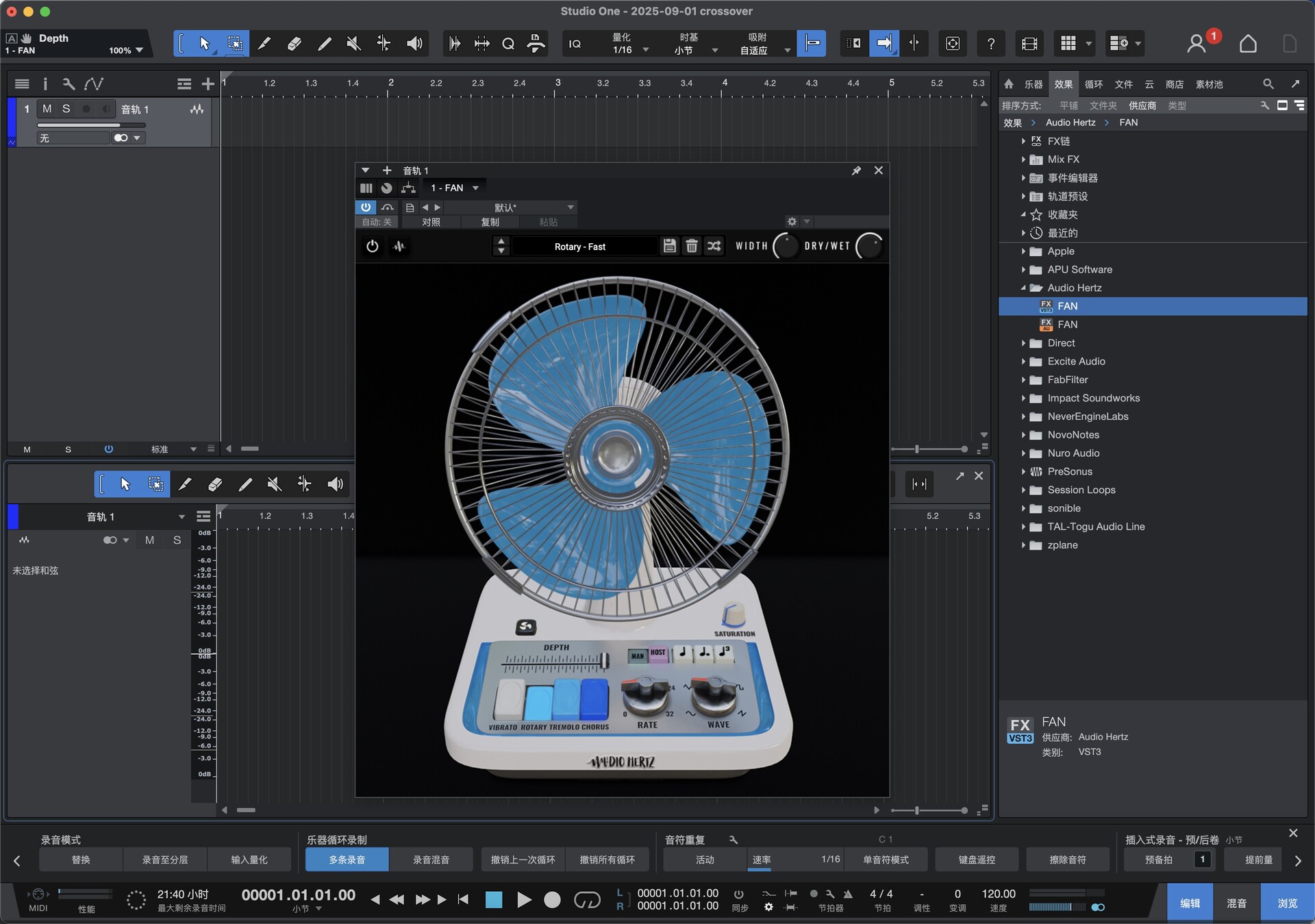Open the video player icon in toolbar
The width and height of the screenshot is (1315, 924).
tap(1029, 44)
